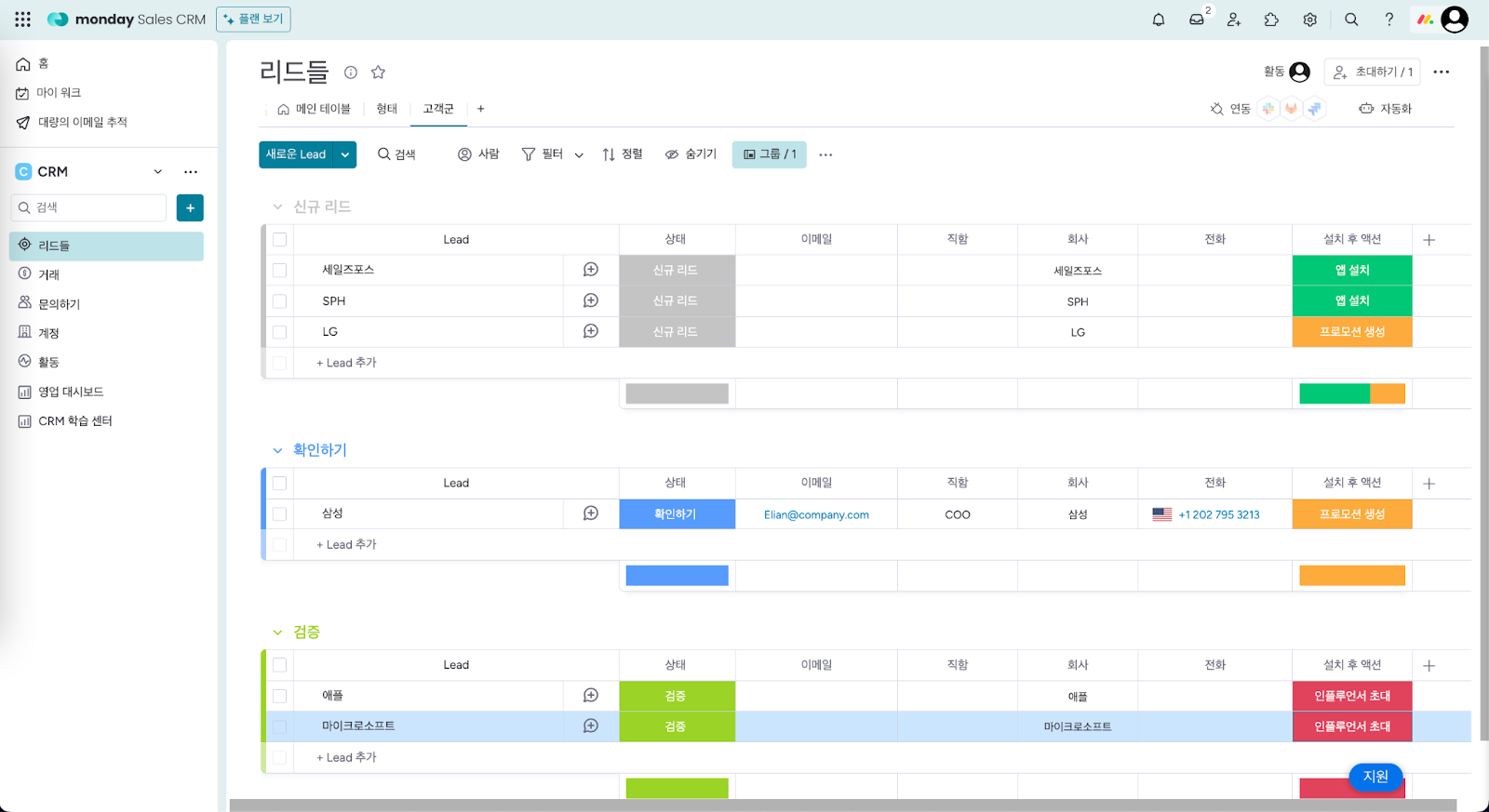Open the settings gear icon in top bar
This screenshot has height=812, width=1489.
coord(1309,20)
